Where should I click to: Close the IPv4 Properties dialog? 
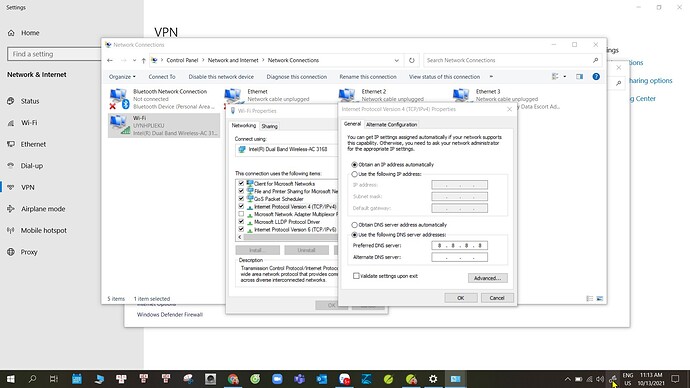[510, 109]
